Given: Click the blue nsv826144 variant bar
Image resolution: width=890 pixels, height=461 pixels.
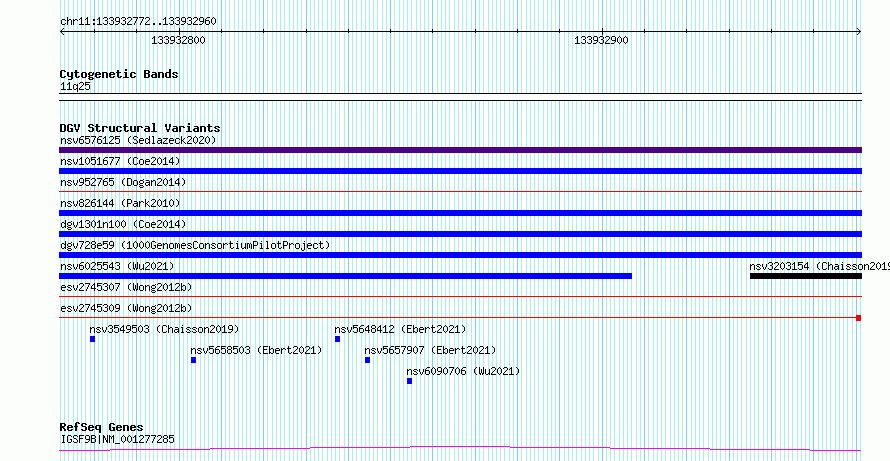Looking at the screenshot, I should click(x=460, y=213).
